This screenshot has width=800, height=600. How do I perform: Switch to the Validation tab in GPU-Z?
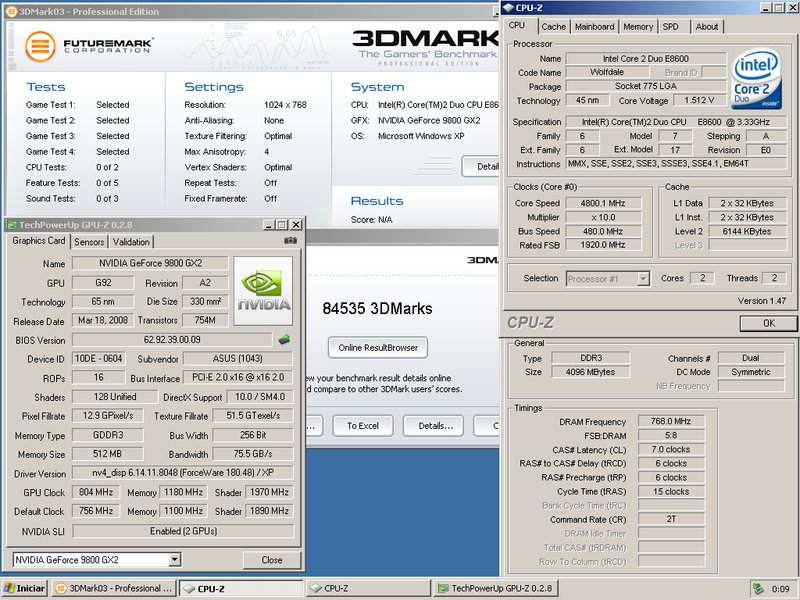131,242
